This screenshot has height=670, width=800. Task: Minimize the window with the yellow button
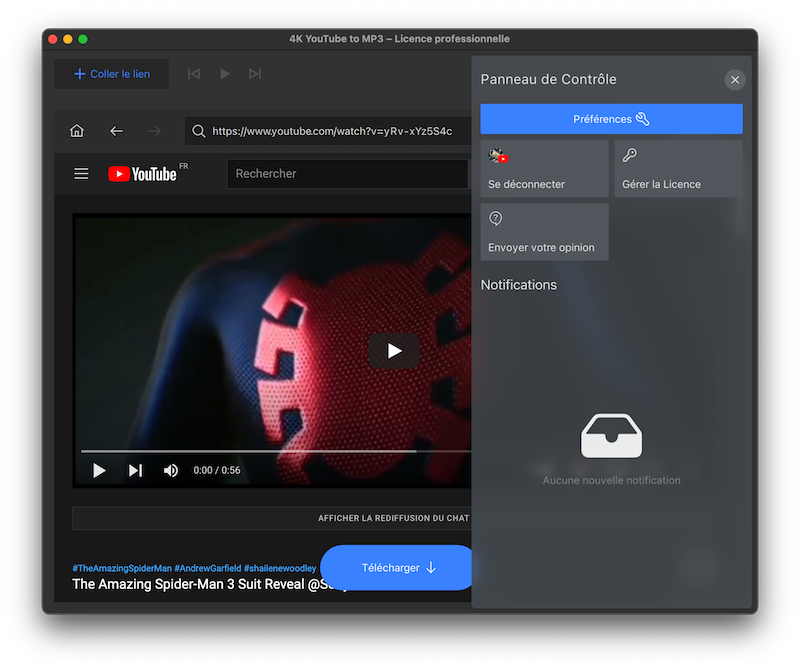tap(68, 39)
